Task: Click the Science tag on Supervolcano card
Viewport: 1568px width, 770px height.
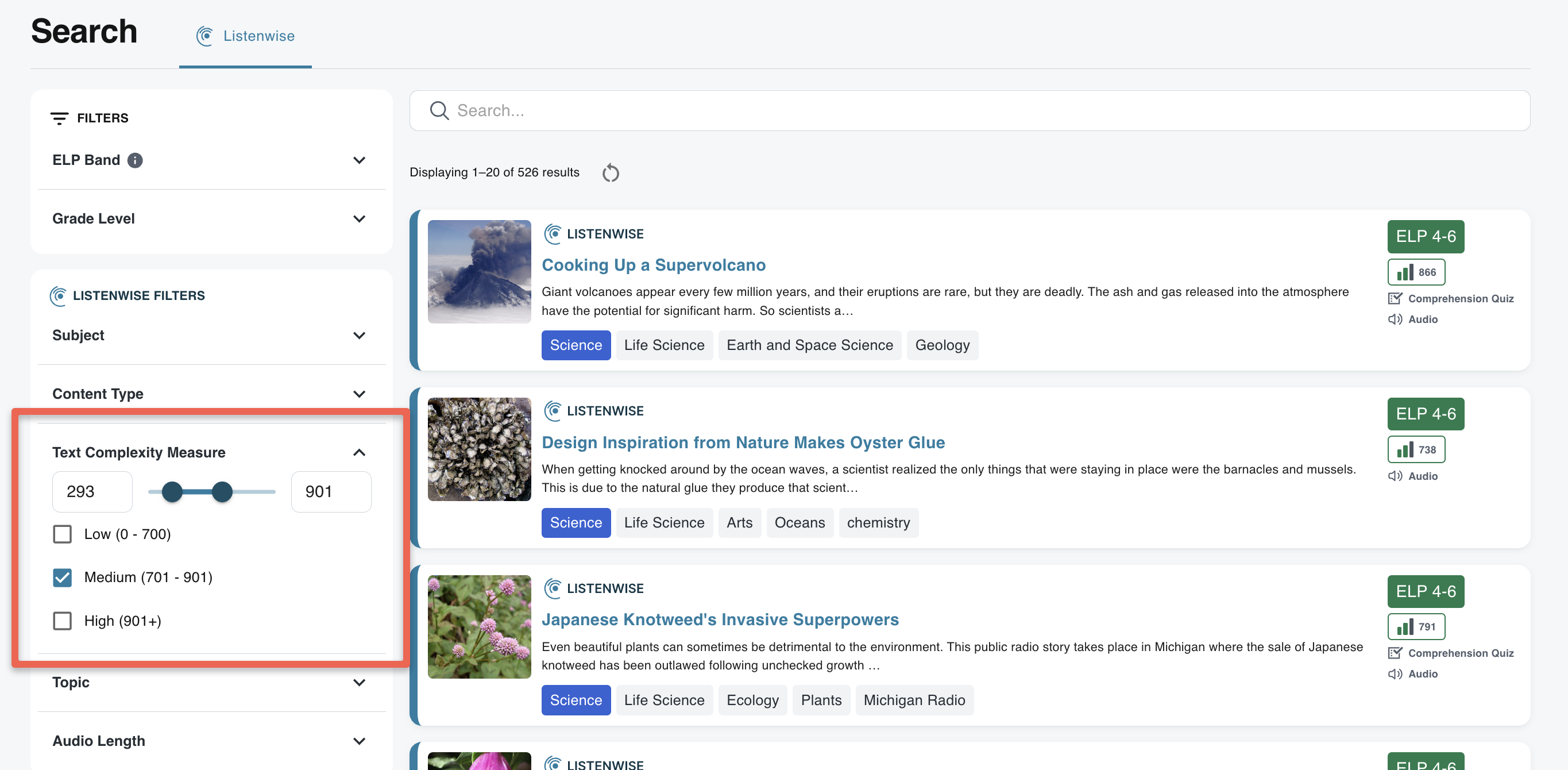Action: [576, 345]
